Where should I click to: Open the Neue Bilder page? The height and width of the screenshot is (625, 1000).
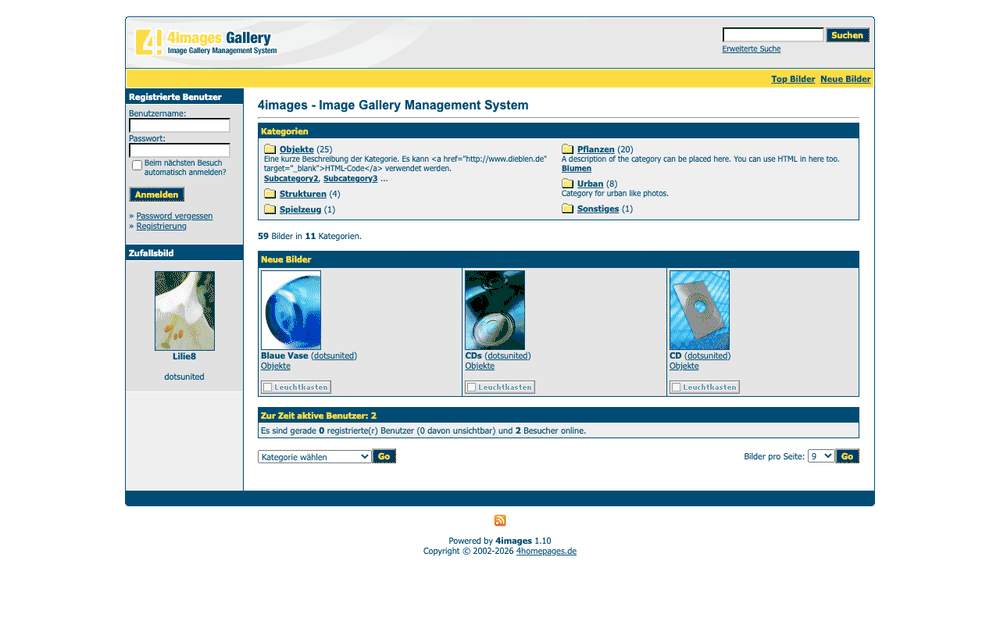tap(845, 79)
